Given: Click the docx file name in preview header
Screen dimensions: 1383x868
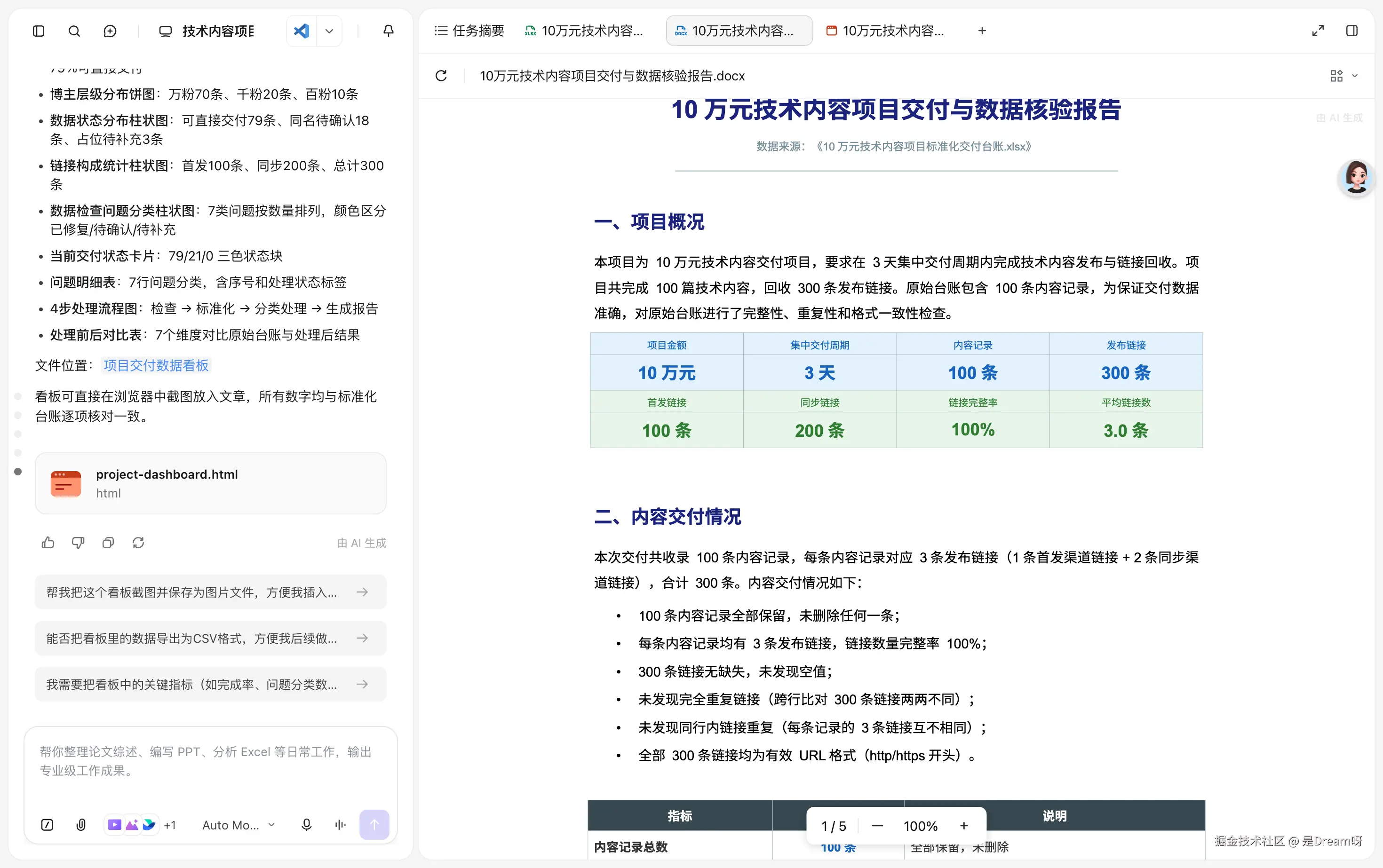Looking at the screenshot, I should tap(612, 76).
